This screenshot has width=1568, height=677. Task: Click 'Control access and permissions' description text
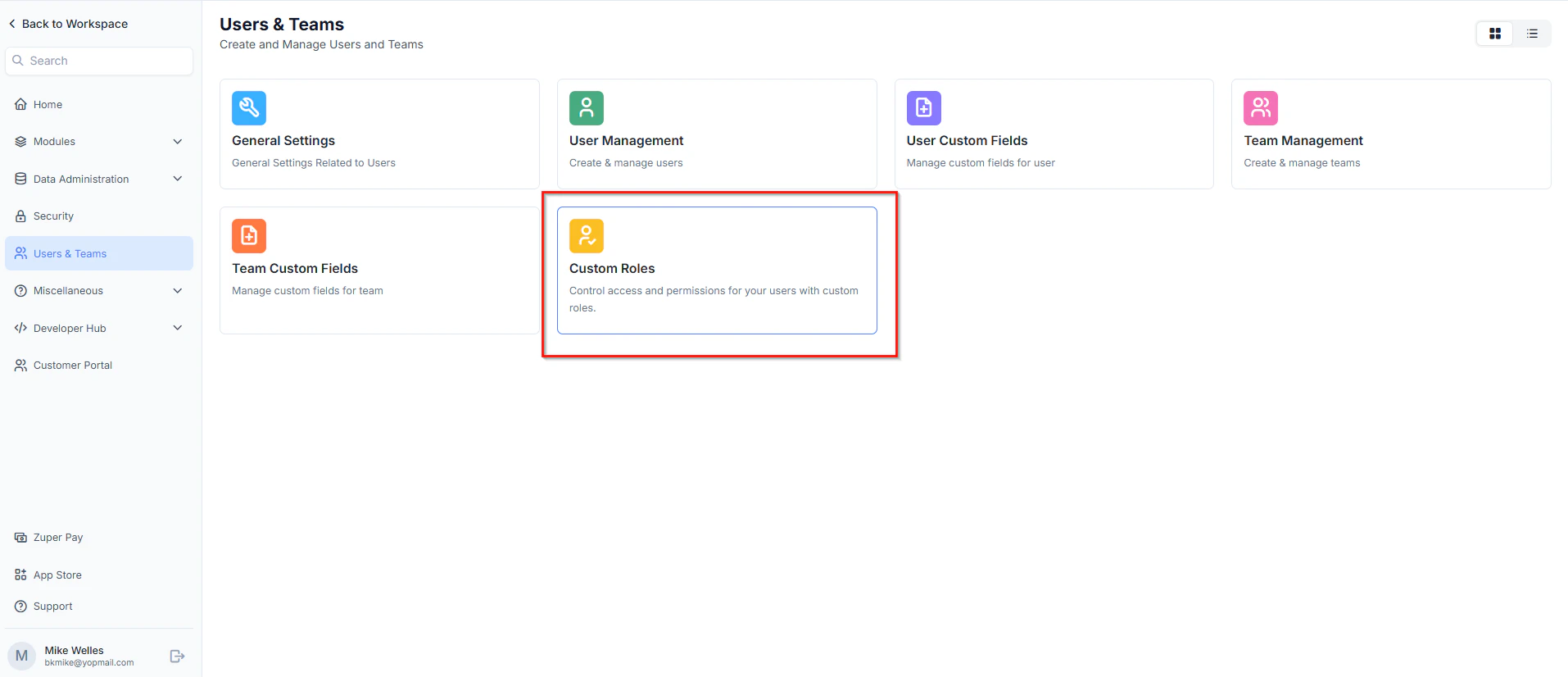(x=714, y=299)
